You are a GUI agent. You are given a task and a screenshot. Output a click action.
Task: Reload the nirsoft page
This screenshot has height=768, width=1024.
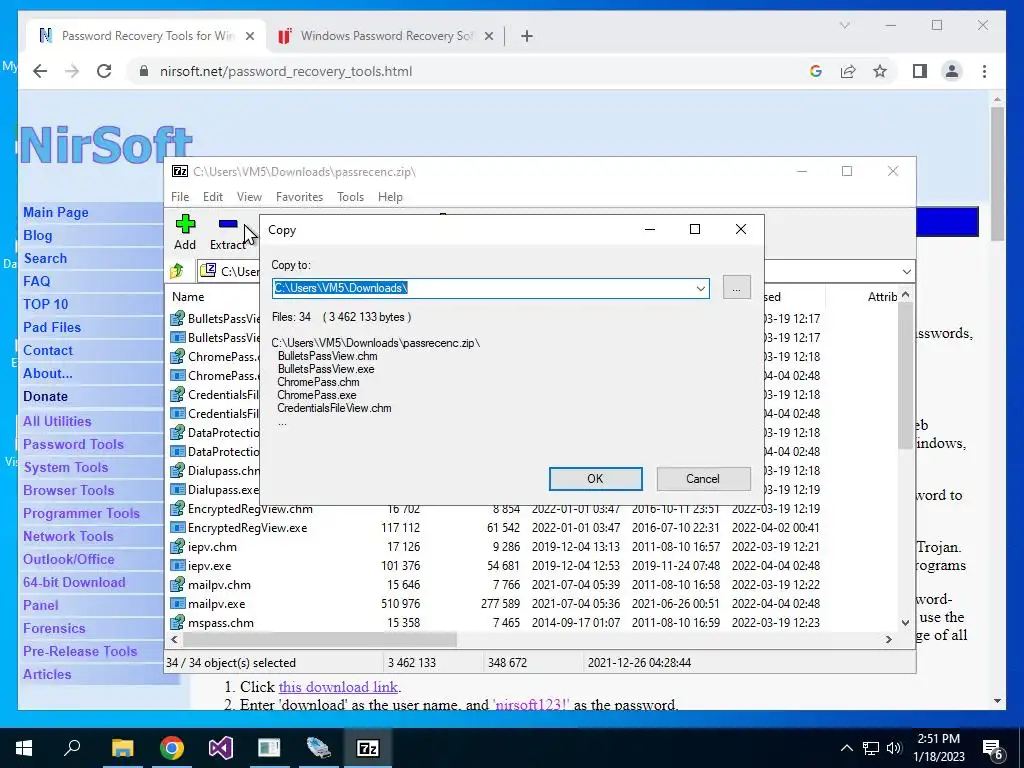click(104, 71)
